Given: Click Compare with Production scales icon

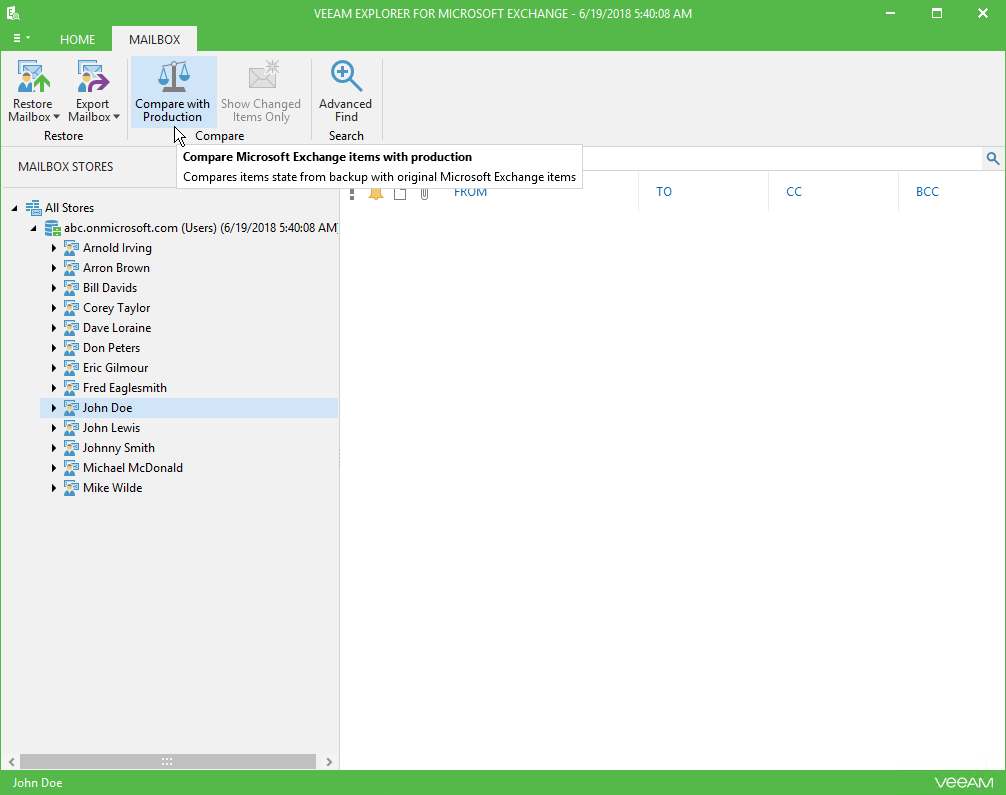Looking at the screenshot, I should coord(173,76).
